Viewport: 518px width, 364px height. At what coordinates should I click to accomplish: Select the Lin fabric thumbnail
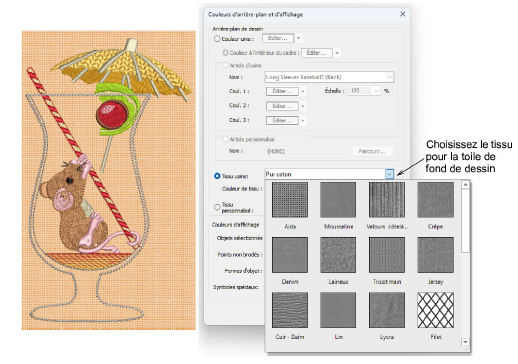(338, 310)
